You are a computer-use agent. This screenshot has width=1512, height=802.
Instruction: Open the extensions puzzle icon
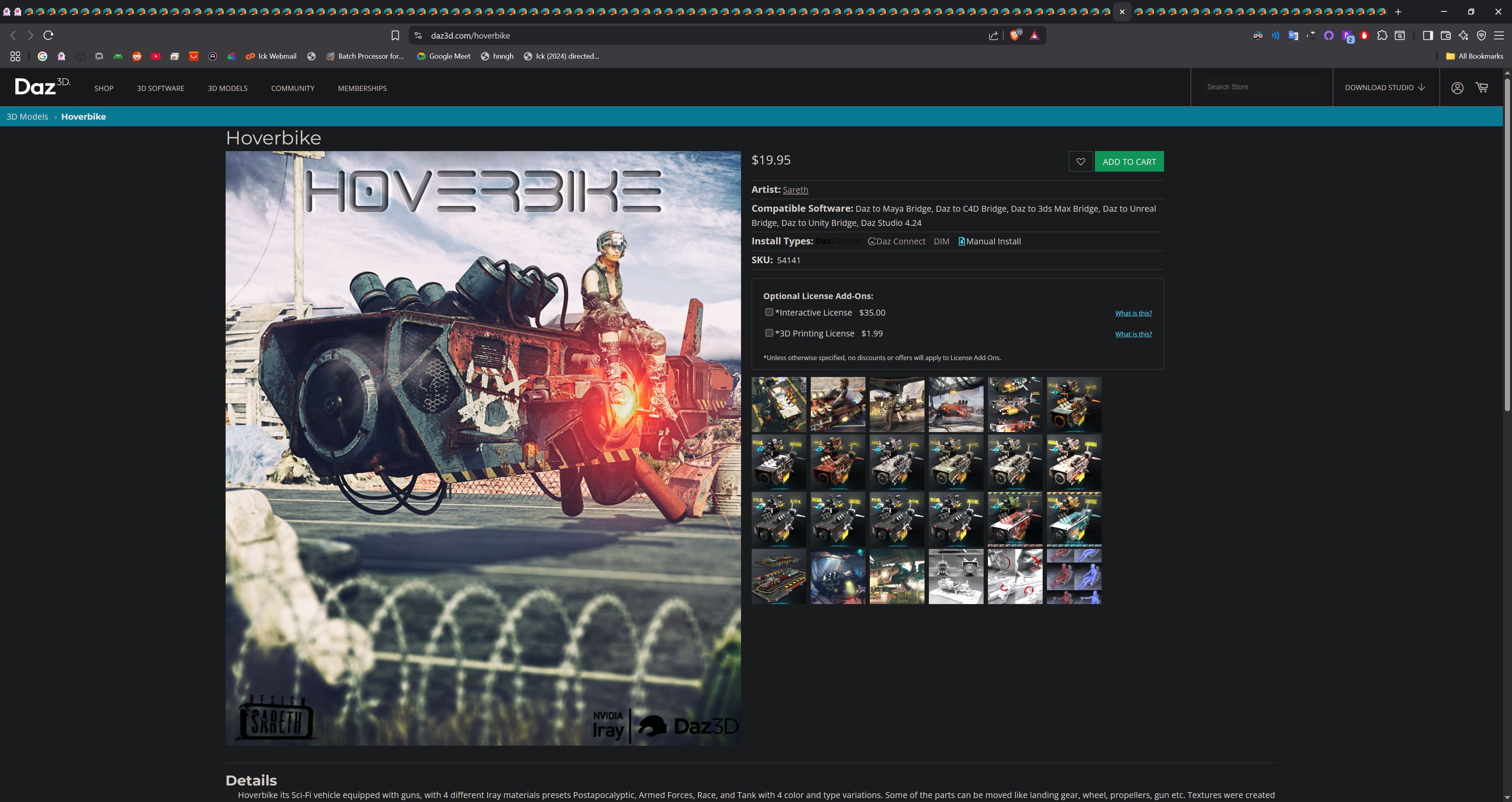tap(1382, 36)
